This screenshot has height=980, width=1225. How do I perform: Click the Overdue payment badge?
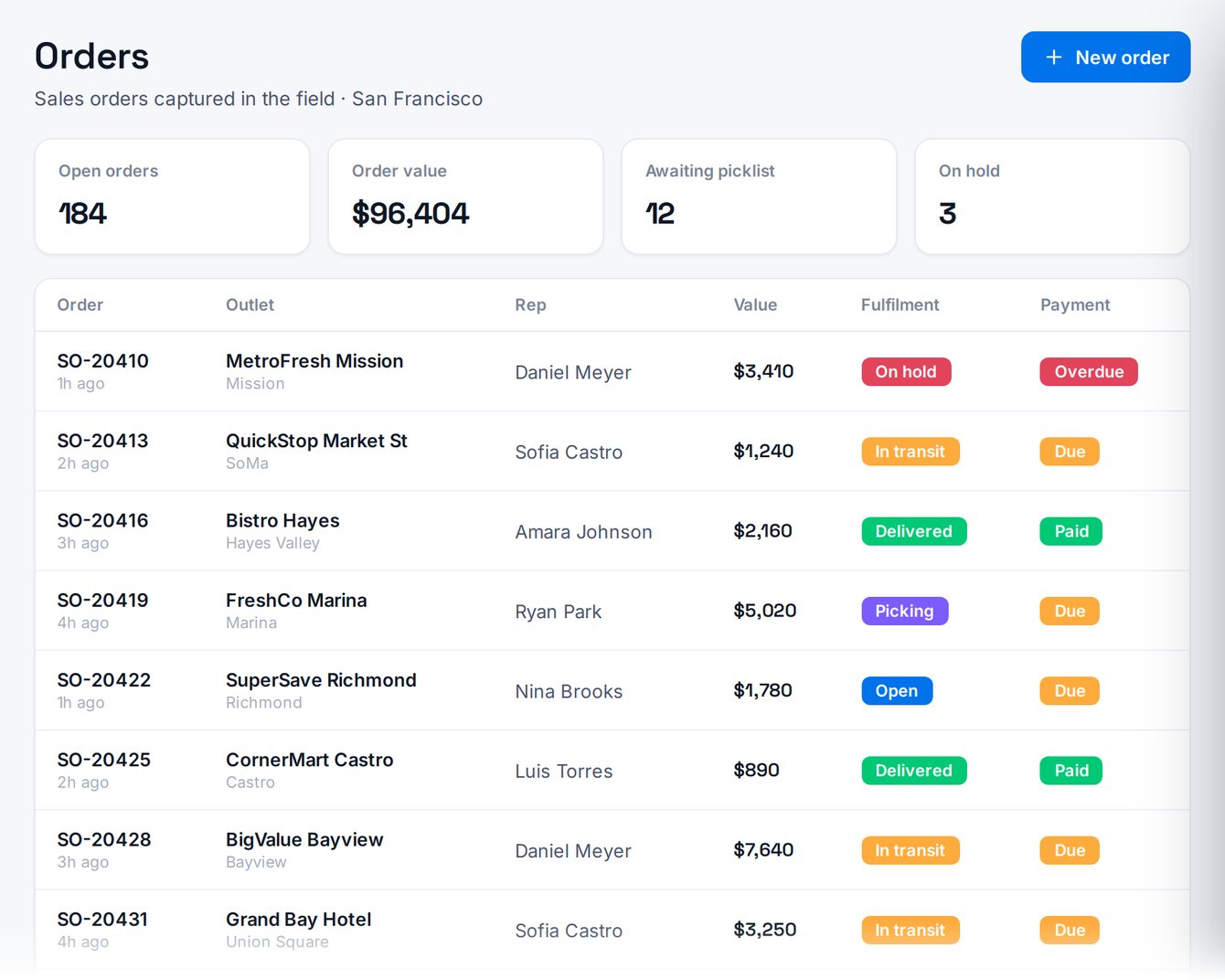[1089, 372]
